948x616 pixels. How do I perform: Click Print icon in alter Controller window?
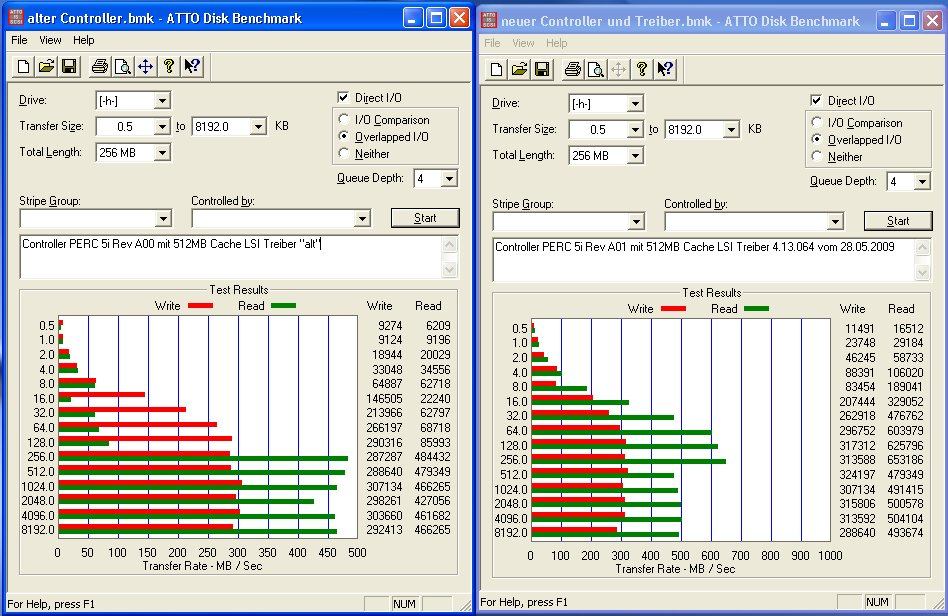pyautogui.click(x=100, y=66)
